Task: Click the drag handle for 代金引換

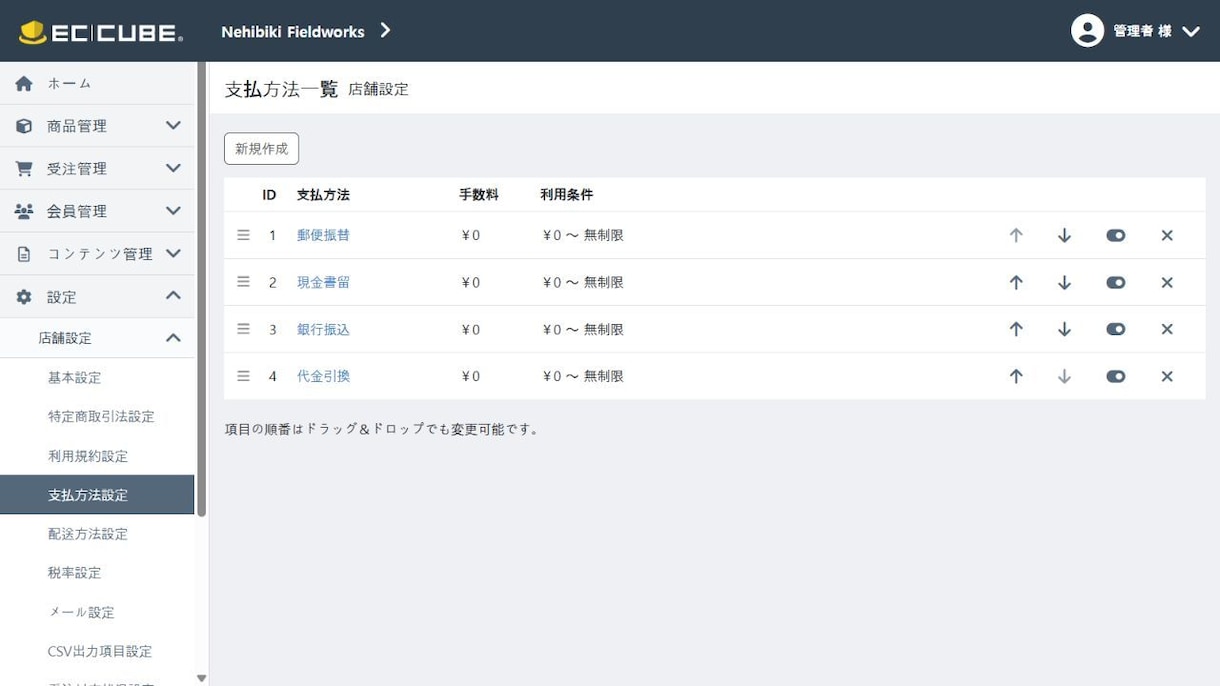Action: [243, 376]
